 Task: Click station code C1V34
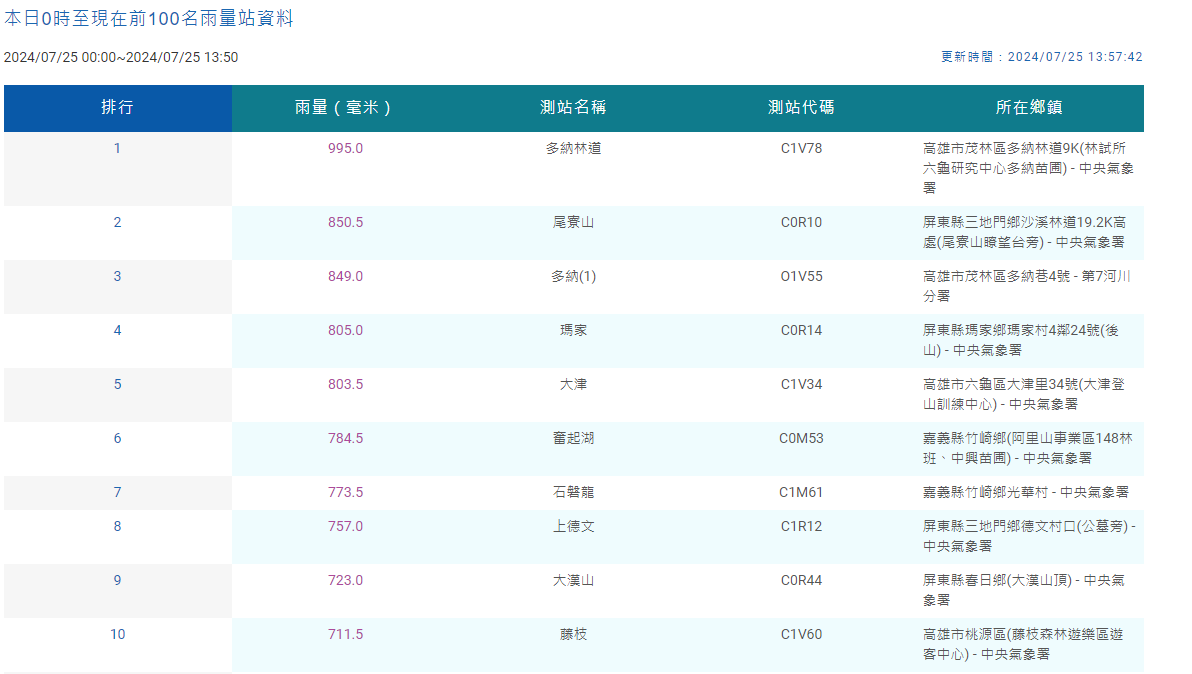click(802, 384)
